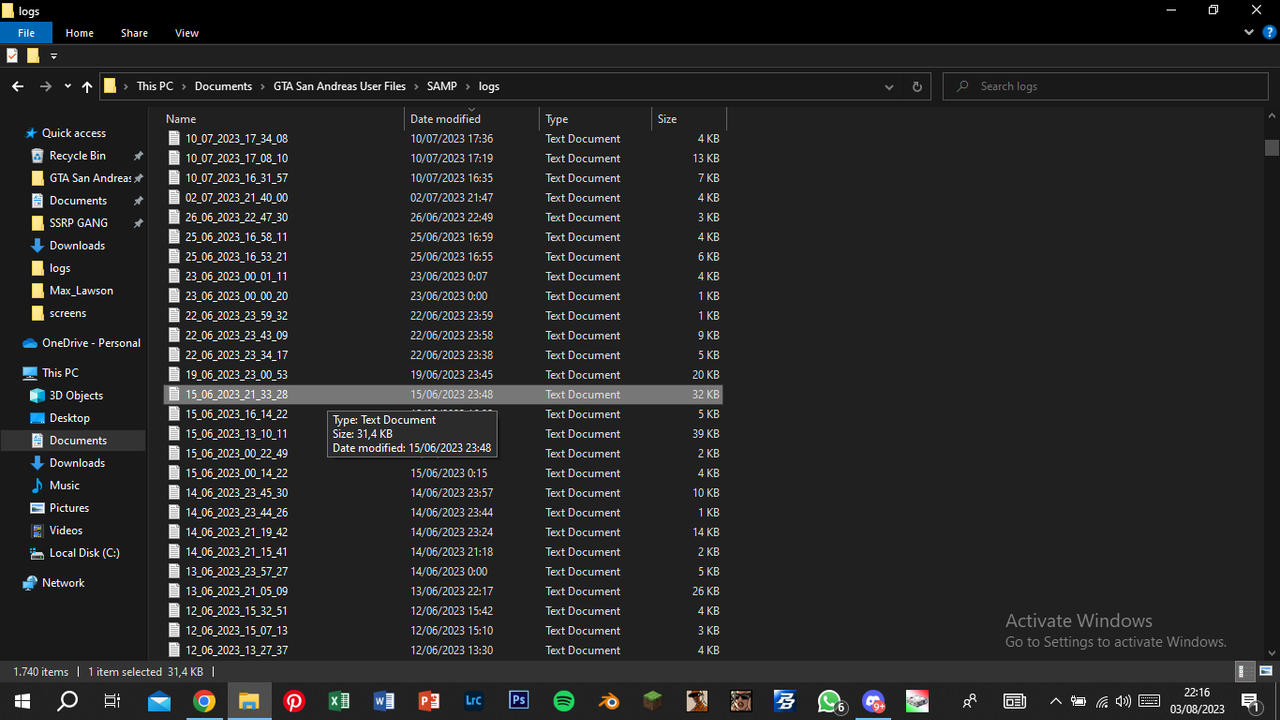Click the file icon of 26_06_2023_22_47_30
Viewport: 1280px width, 720px height.
click(x=174, y=218)
